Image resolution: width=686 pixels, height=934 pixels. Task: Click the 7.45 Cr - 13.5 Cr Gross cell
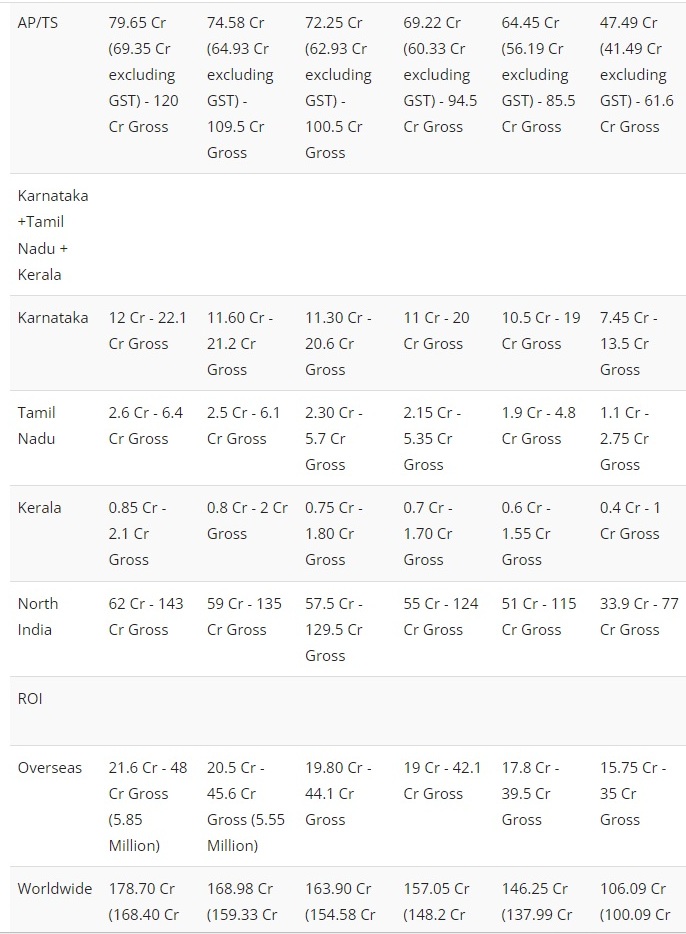[x=628, y=343]
